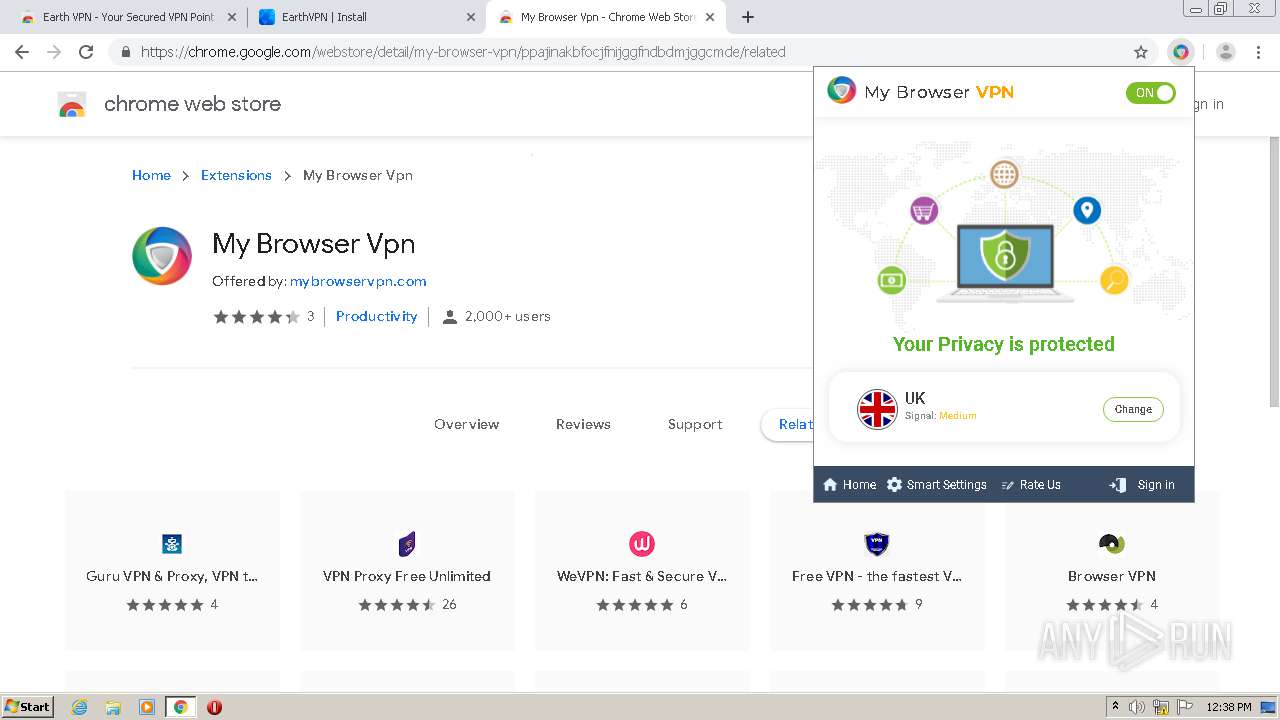Bookmark this page with the star icon

tap(1141, 52)
